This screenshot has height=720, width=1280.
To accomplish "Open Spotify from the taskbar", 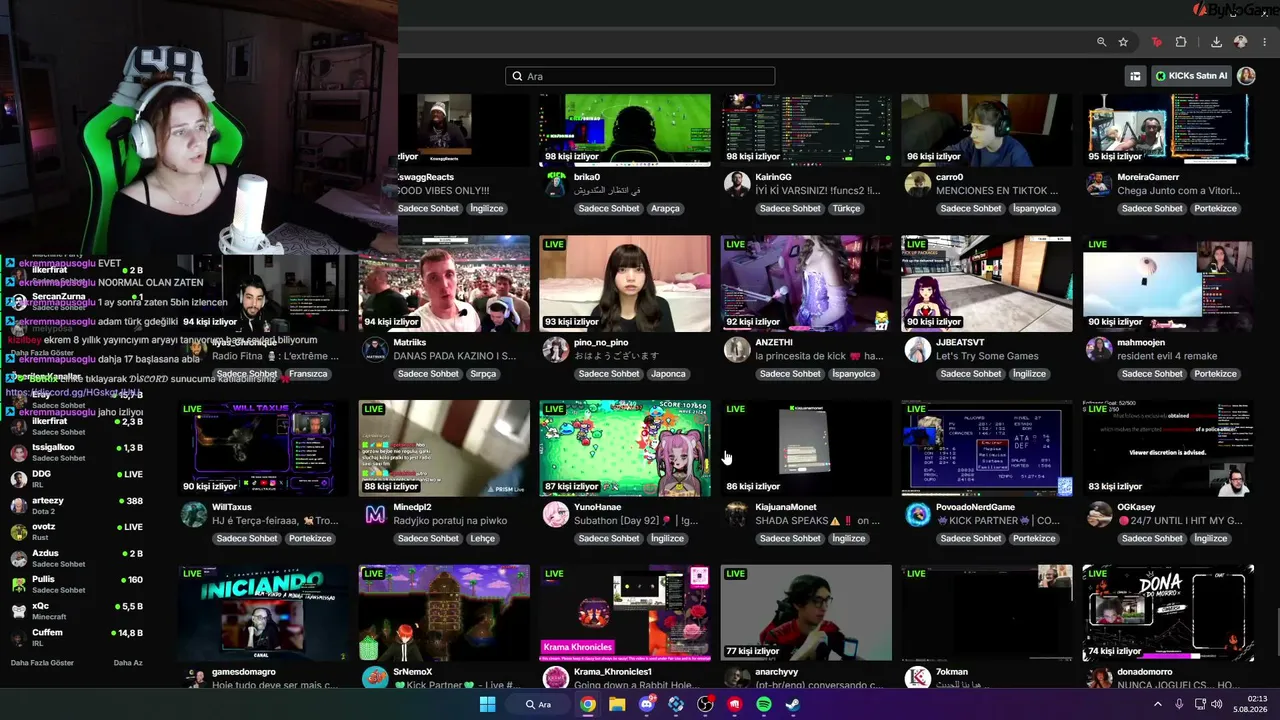I will pos(764,704).
